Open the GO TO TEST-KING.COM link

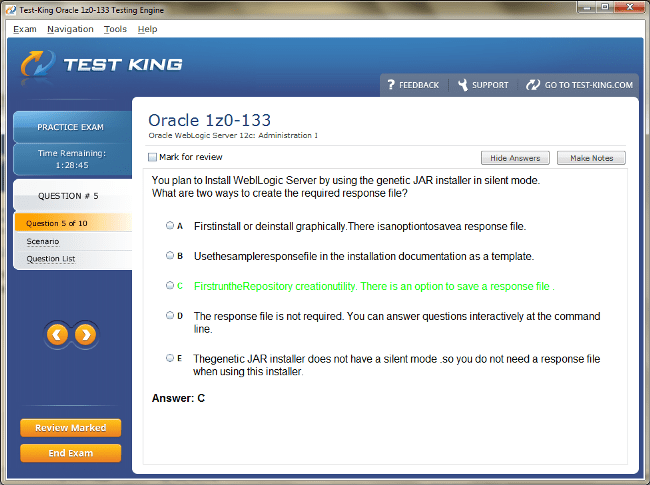point(589,85)
